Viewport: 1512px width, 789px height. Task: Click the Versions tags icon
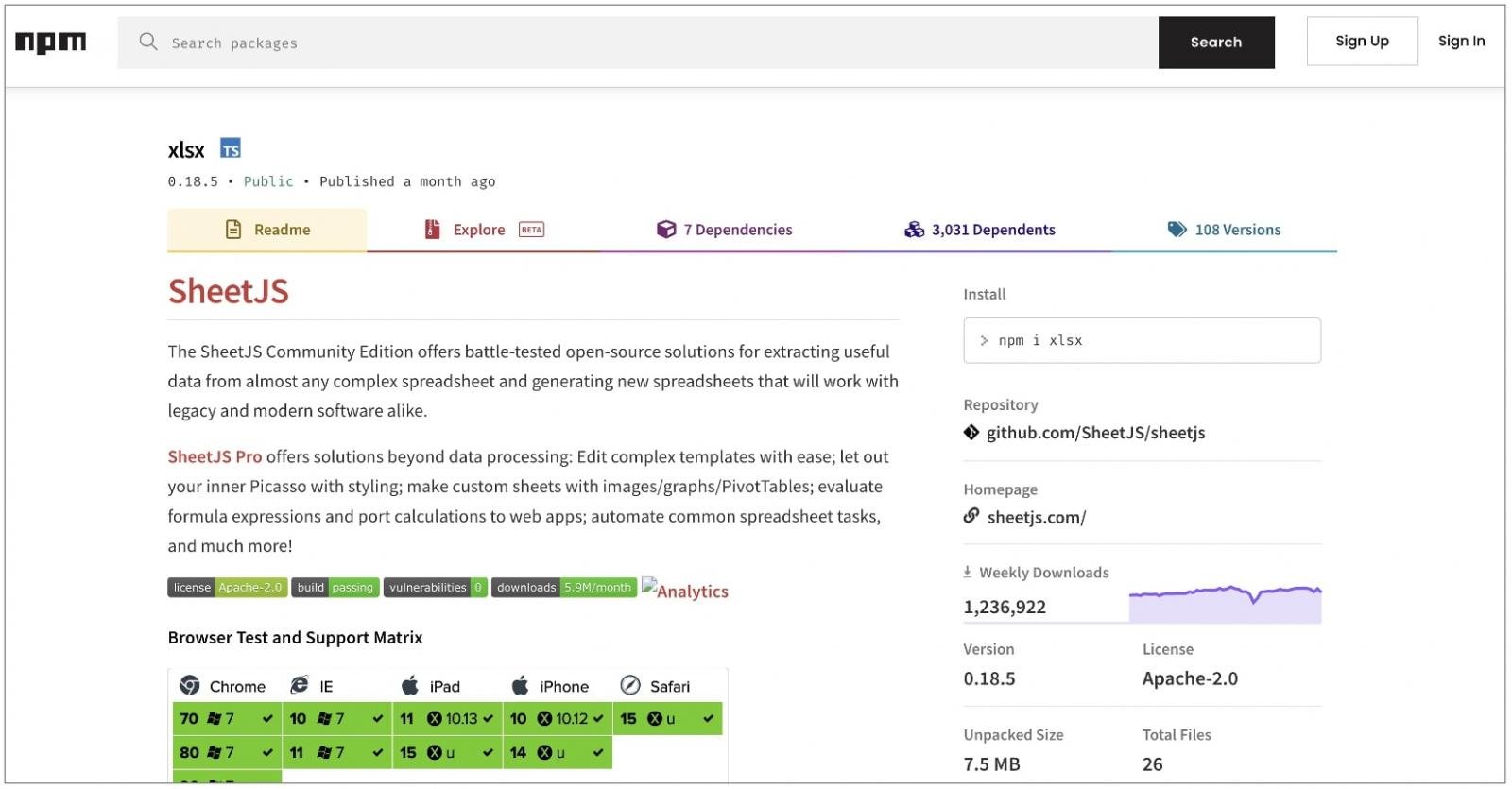click(x=1177, y=230)
